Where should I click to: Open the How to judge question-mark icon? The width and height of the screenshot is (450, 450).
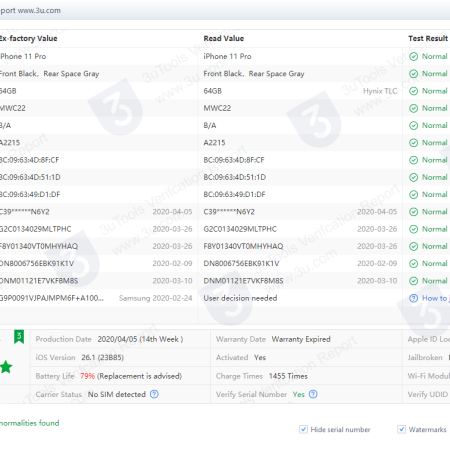pyautogui.click(x=413, y=298)
